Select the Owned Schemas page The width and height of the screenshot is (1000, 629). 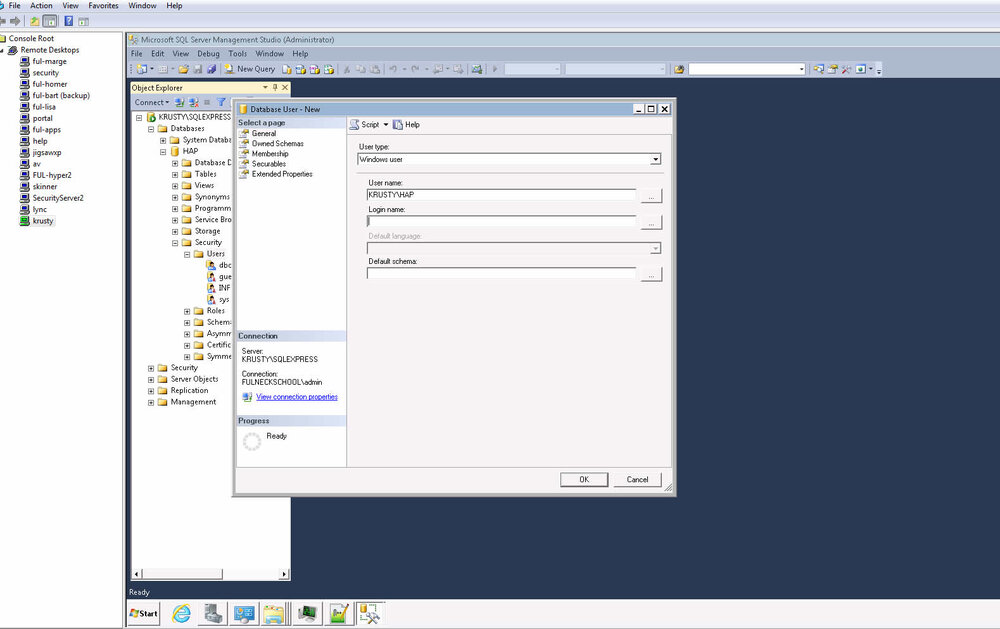[x=277, y=144]
